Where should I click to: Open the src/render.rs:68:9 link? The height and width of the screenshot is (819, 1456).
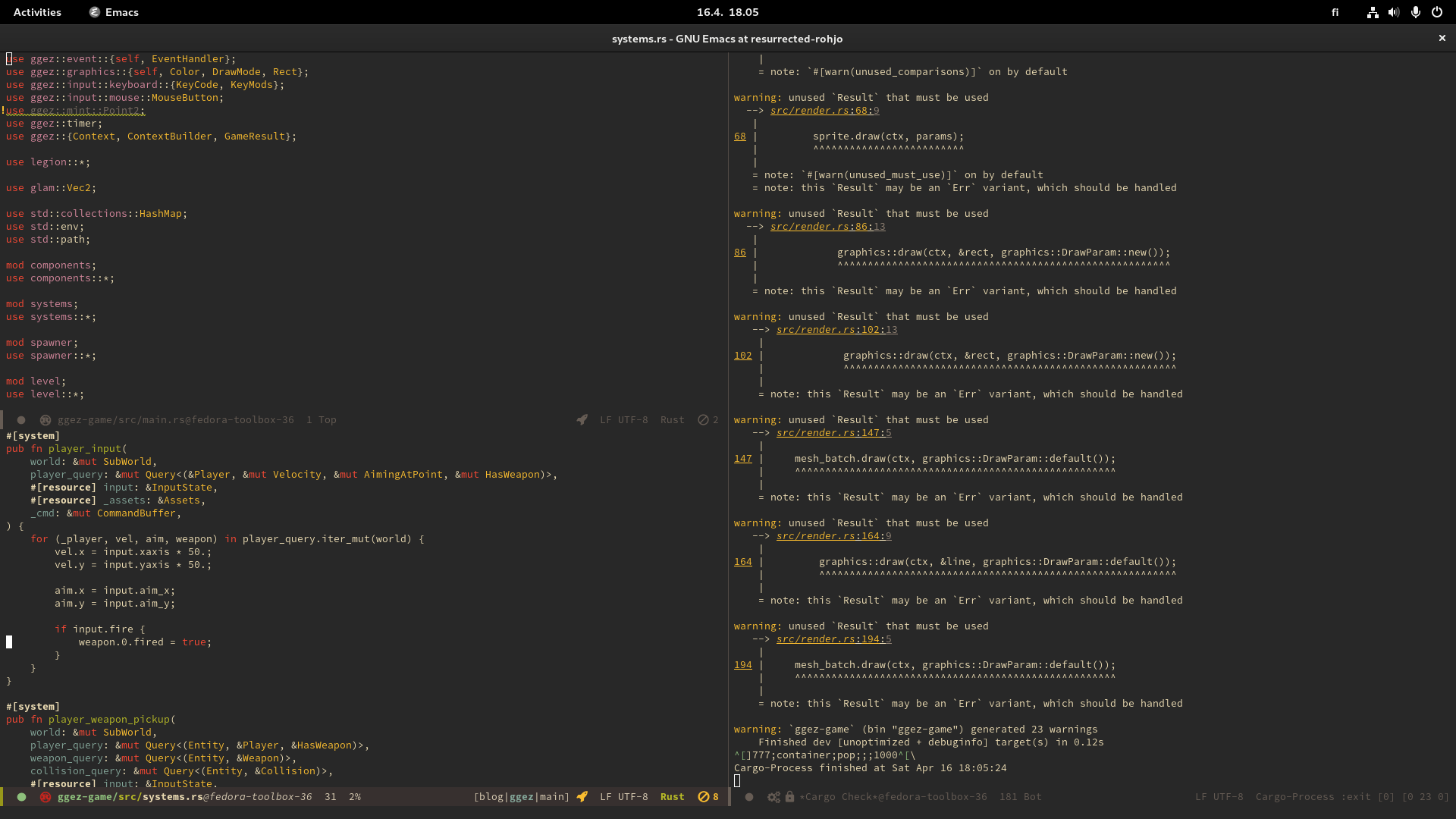pyautogui.click(x=825, y=111)
